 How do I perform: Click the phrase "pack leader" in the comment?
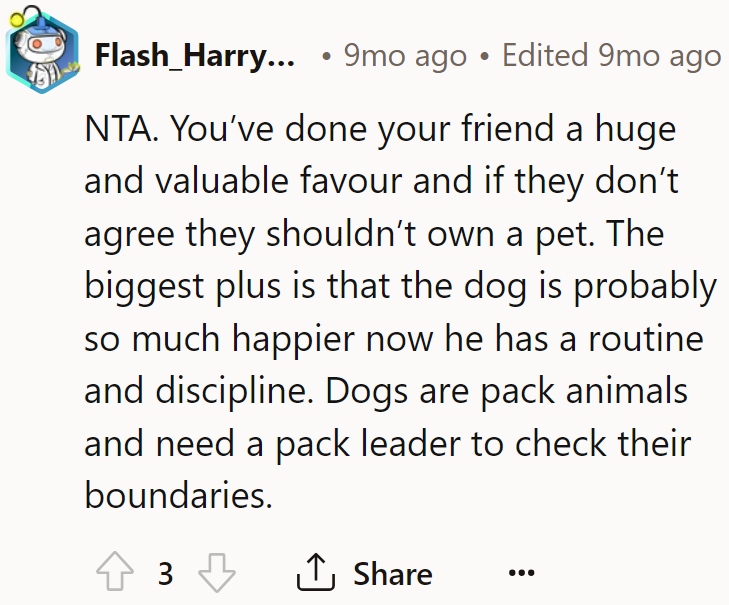pyautogui.click(x=368, y=444)
